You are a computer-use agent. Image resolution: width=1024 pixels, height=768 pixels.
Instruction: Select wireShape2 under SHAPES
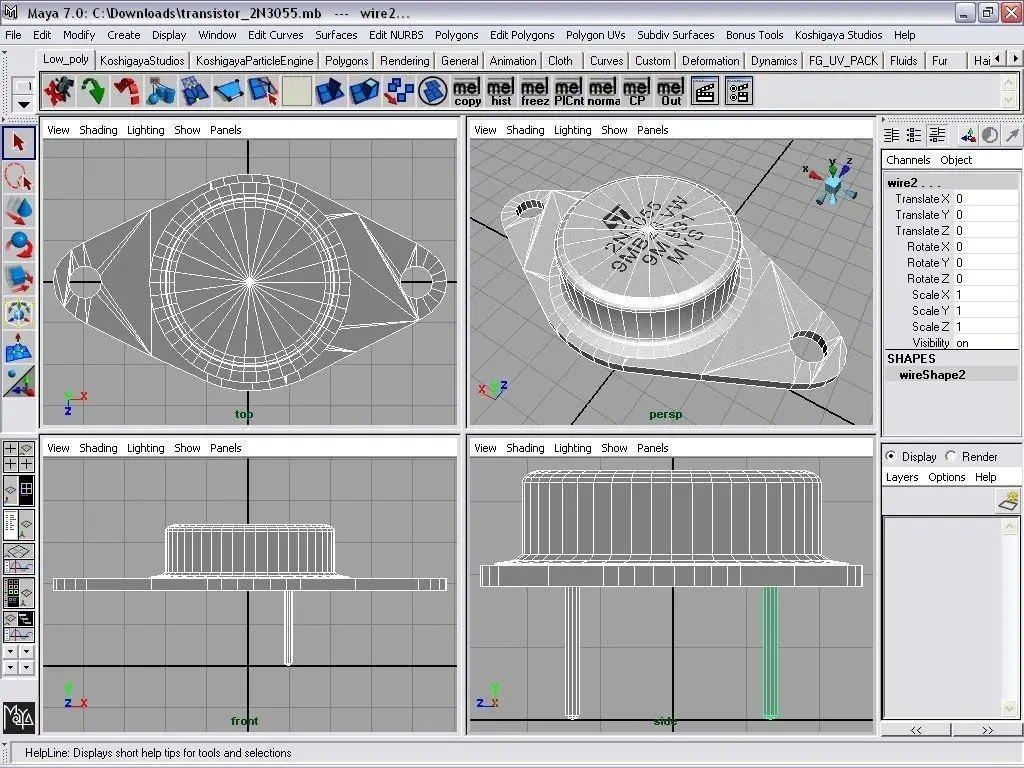[932, 375]
